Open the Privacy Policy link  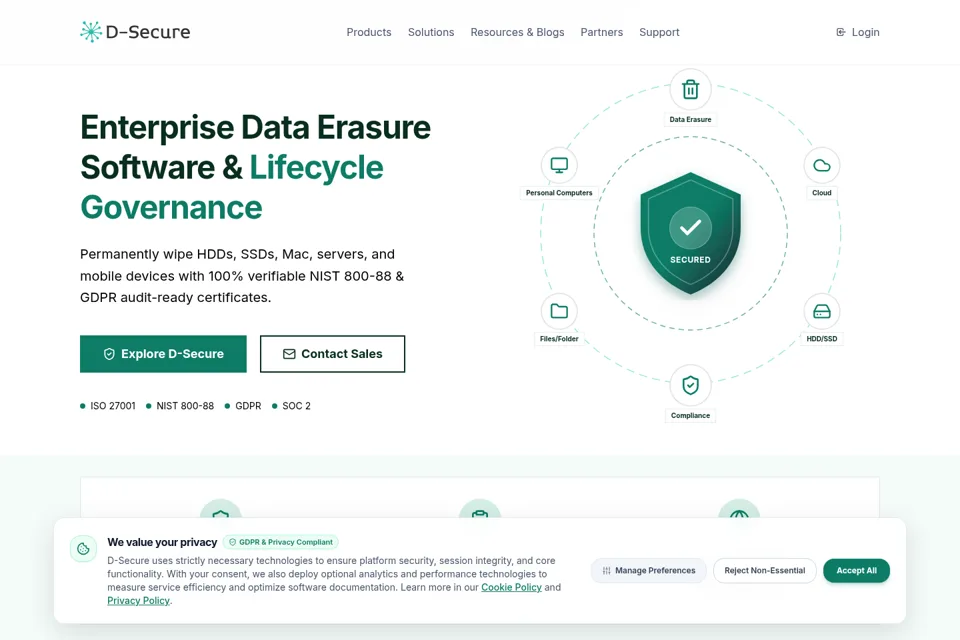click(138, 601)
